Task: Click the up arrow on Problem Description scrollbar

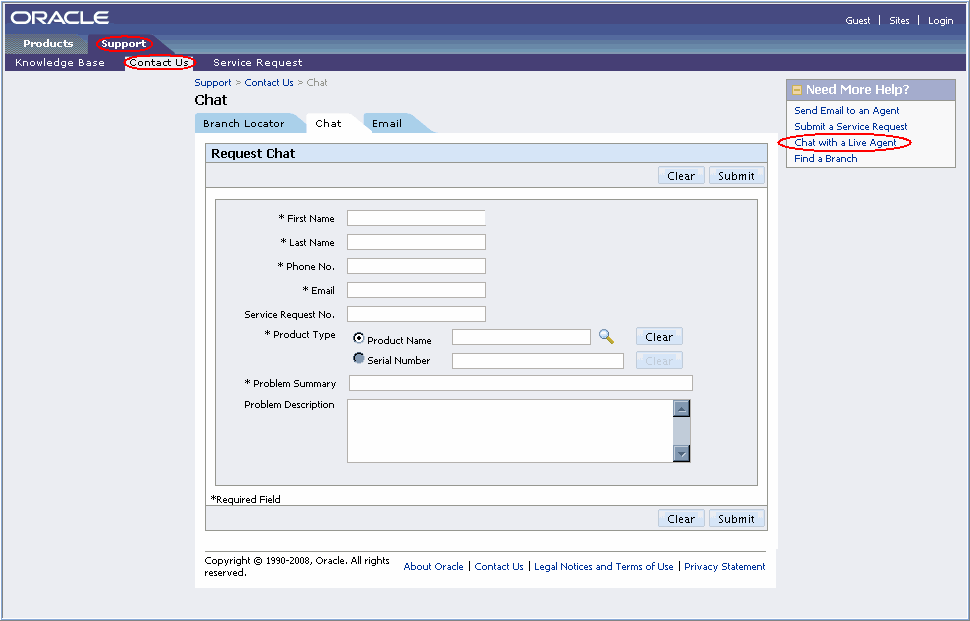Action: click(681, 407)
